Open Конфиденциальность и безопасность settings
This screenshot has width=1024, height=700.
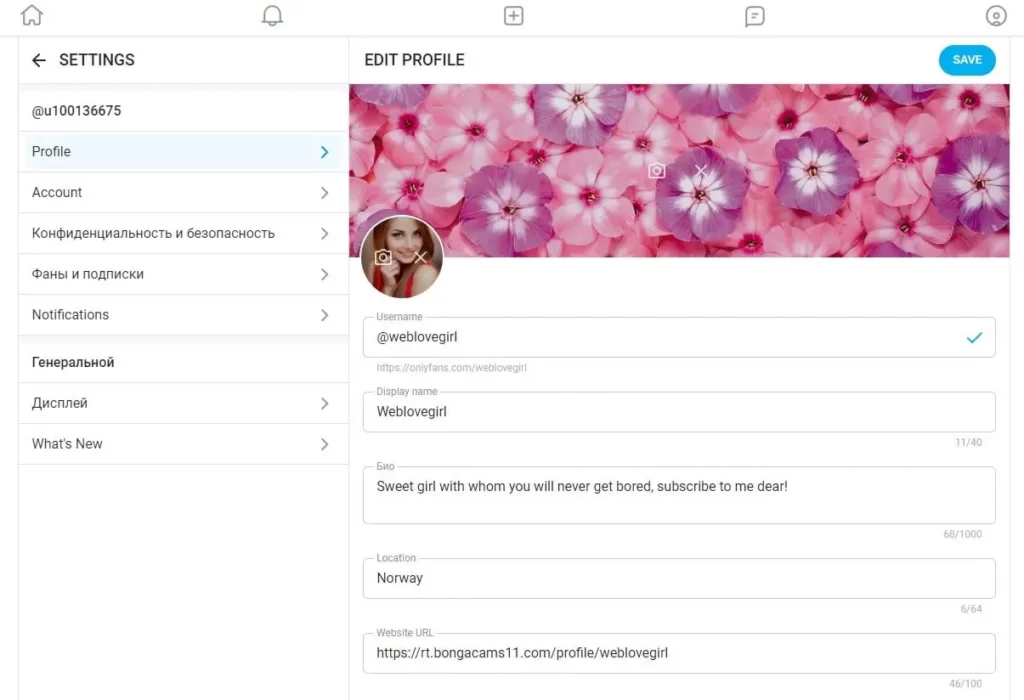(184, 233)
